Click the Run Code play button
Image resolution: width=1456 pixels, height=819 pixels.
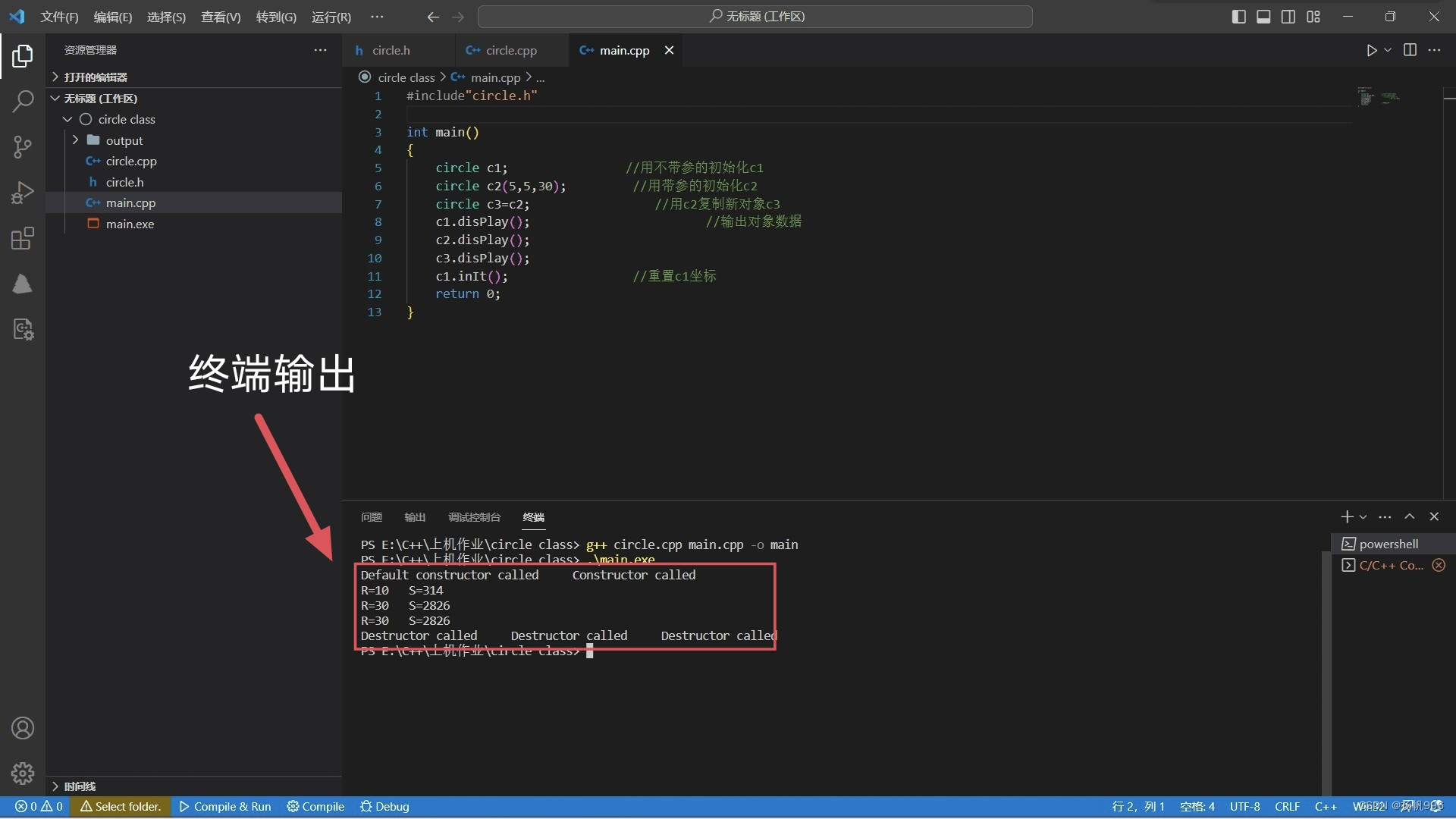click(1371, 50)
